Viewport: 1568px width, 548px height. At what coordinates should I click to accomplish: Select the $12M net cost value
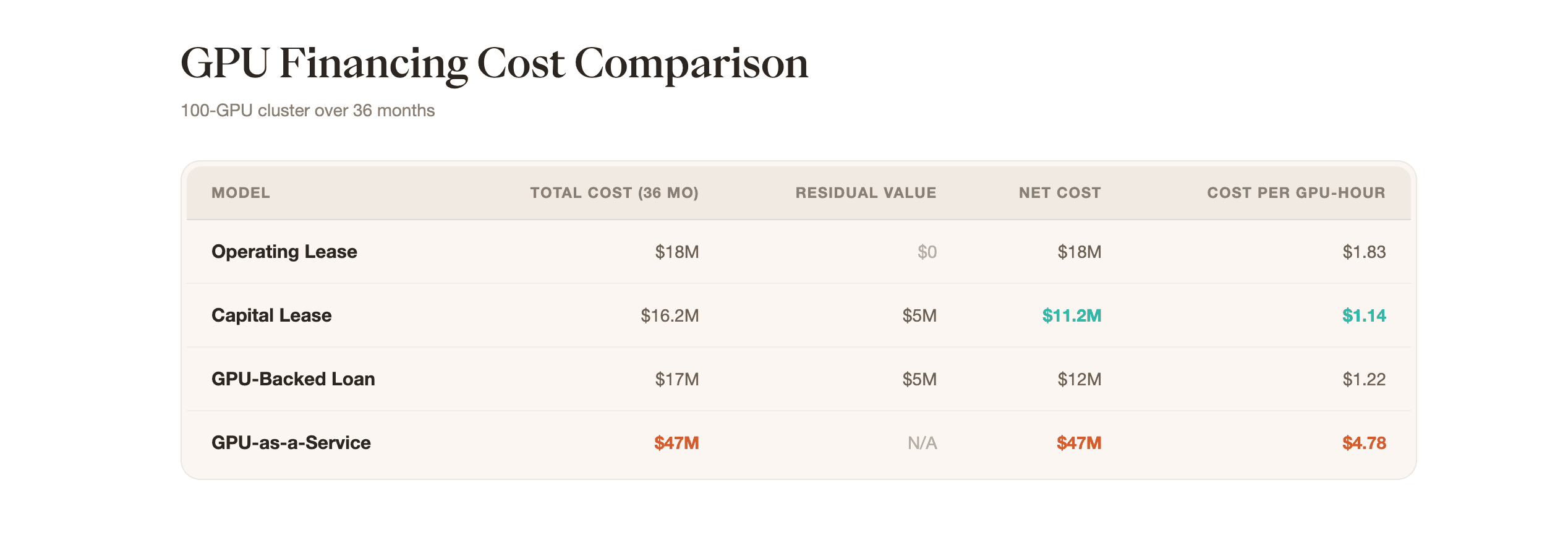click(x=1079, y=379)
